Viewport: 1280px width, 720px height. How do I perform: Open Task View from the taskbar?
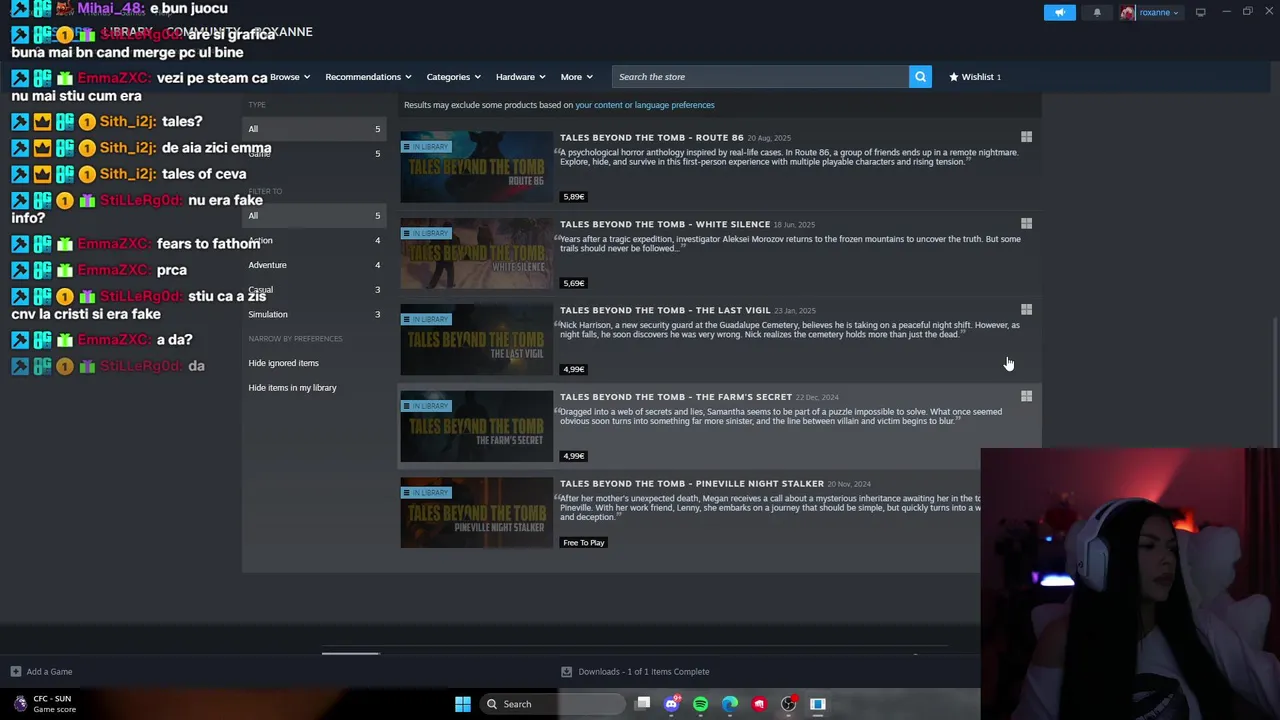(x=643, y=704)
